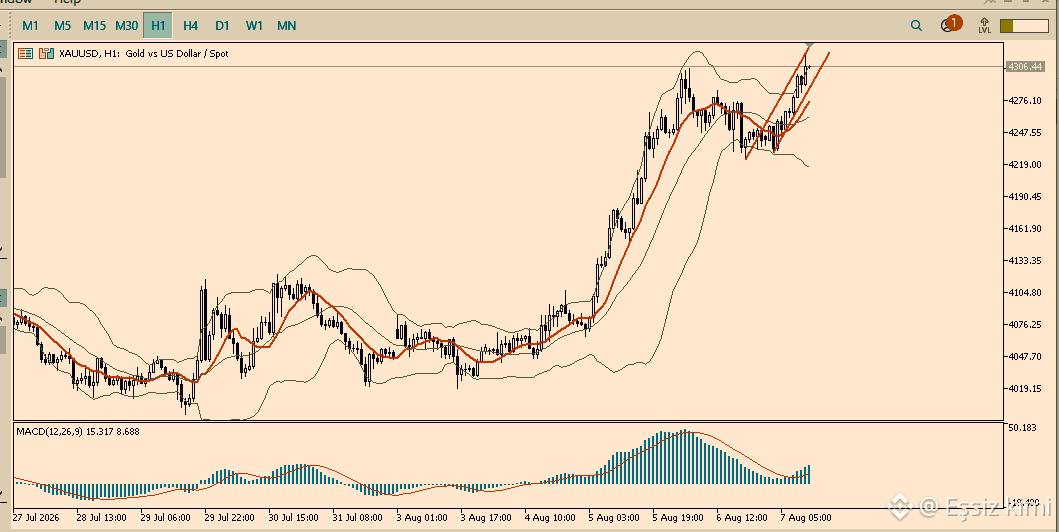Viewport: 1059px width, 532px height.
Task: Click the 50.183 MACD scale value
Action: (x=1023, y=428)
